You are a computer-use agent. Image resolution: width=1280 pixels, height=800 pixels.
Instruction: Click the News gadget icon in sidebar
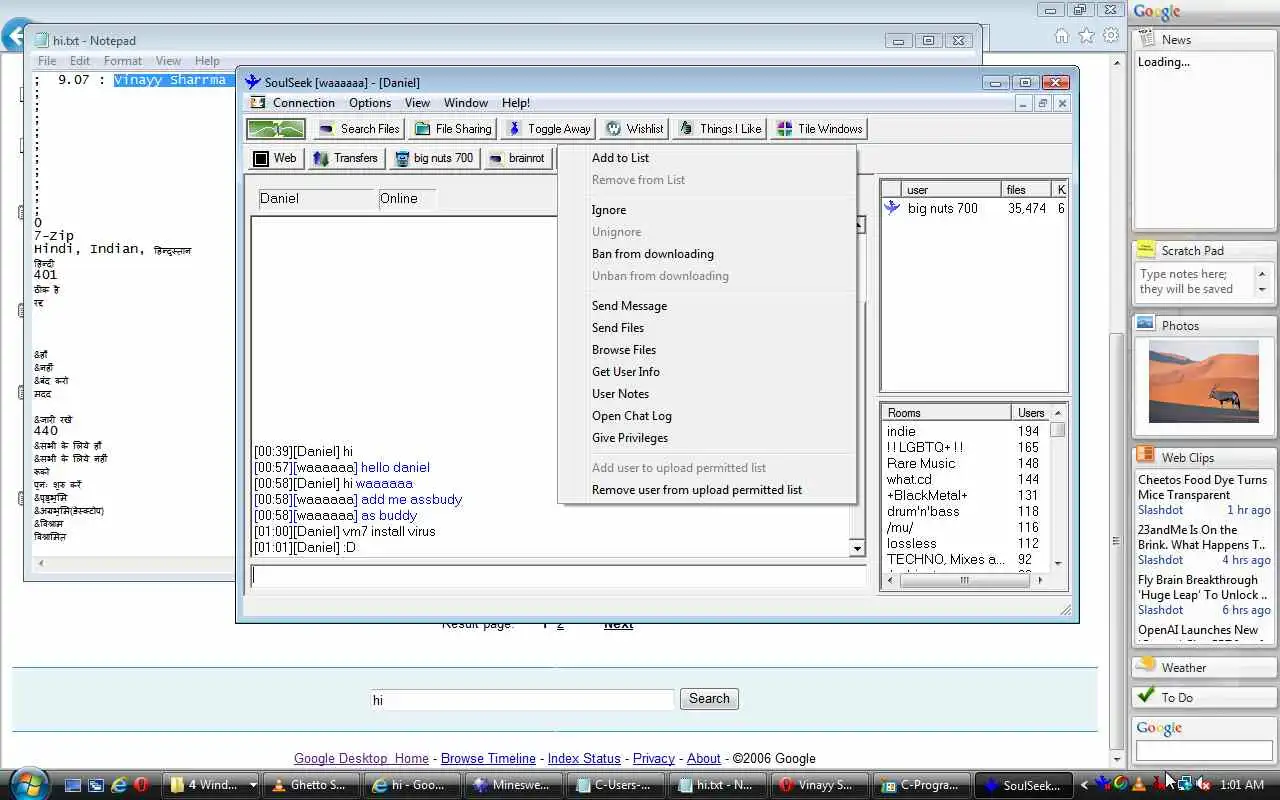(1147, 39)
